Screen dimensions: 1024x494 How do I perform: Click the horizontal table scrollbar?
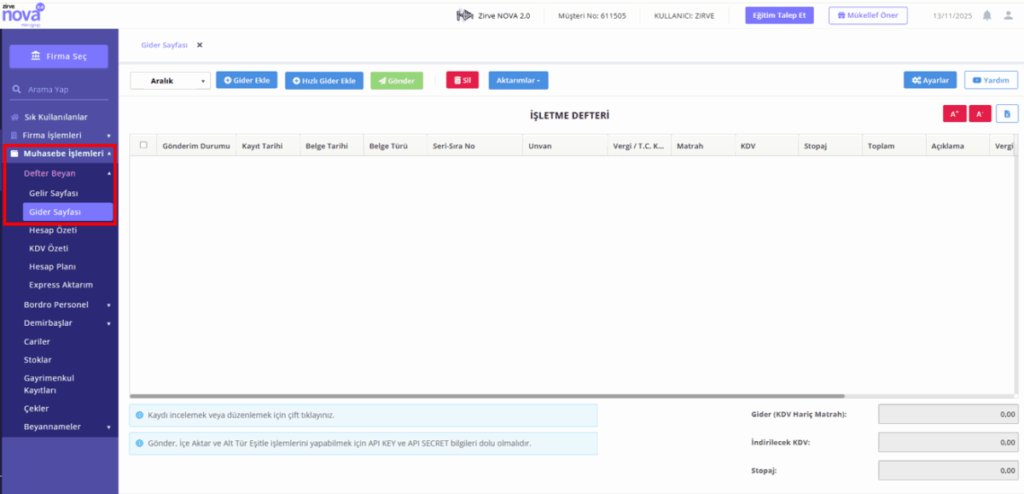click(487, 396)
